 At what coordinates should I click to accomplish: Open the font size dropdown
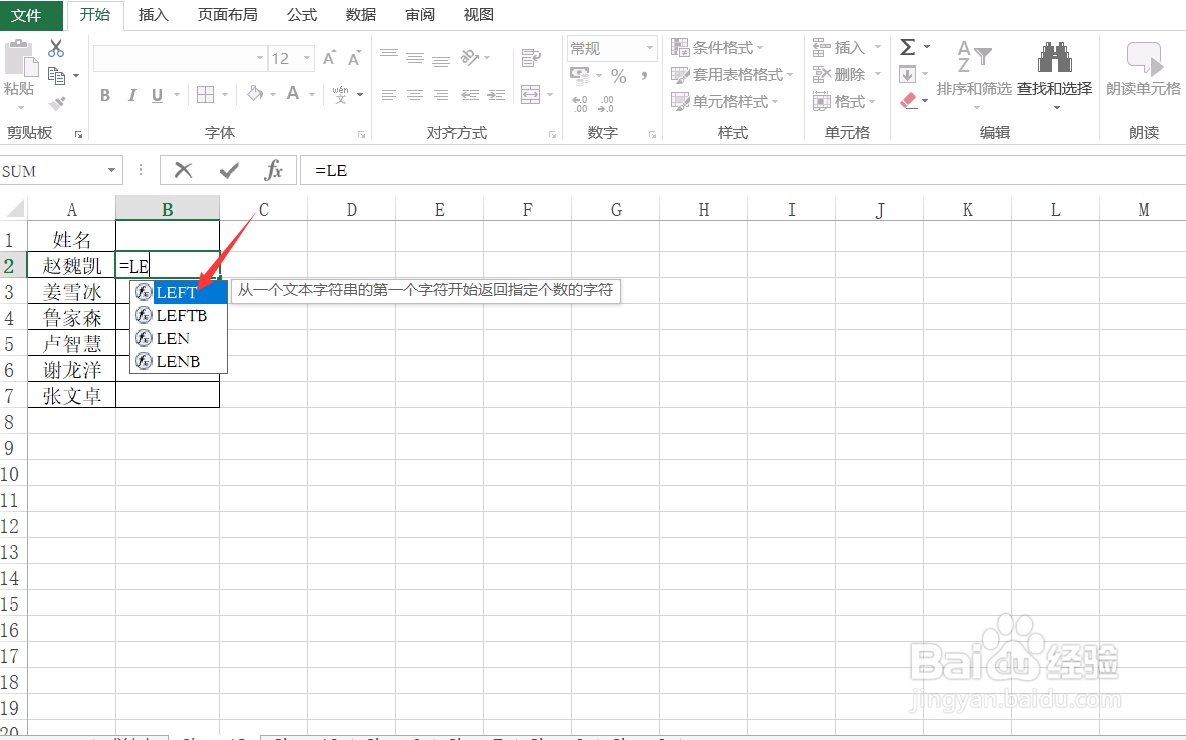(x=305, y=58)
